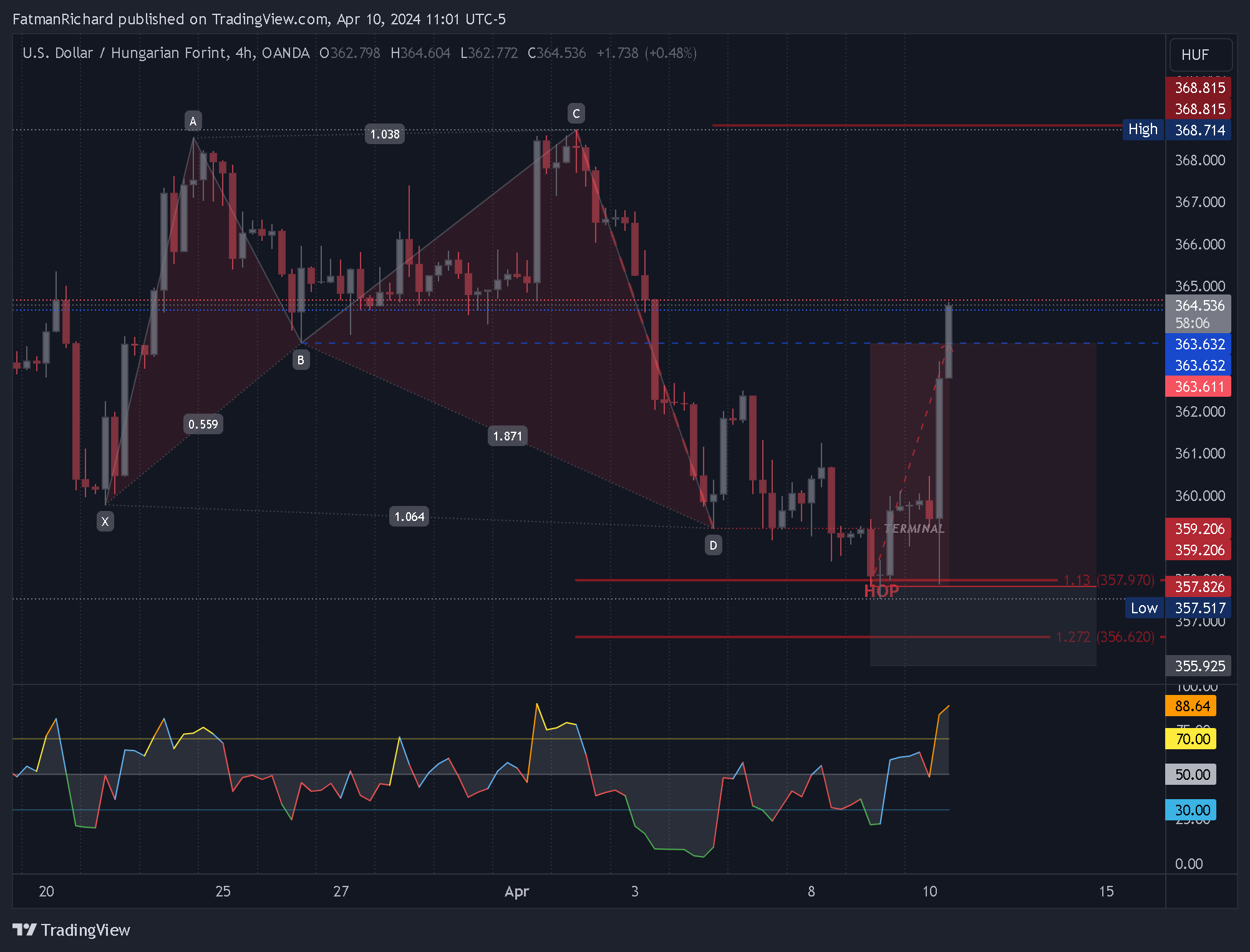This screenshot has width=1250, height=952.
Task: Select the harmonic pattern point X label
Action: click(x=105, y=522)
